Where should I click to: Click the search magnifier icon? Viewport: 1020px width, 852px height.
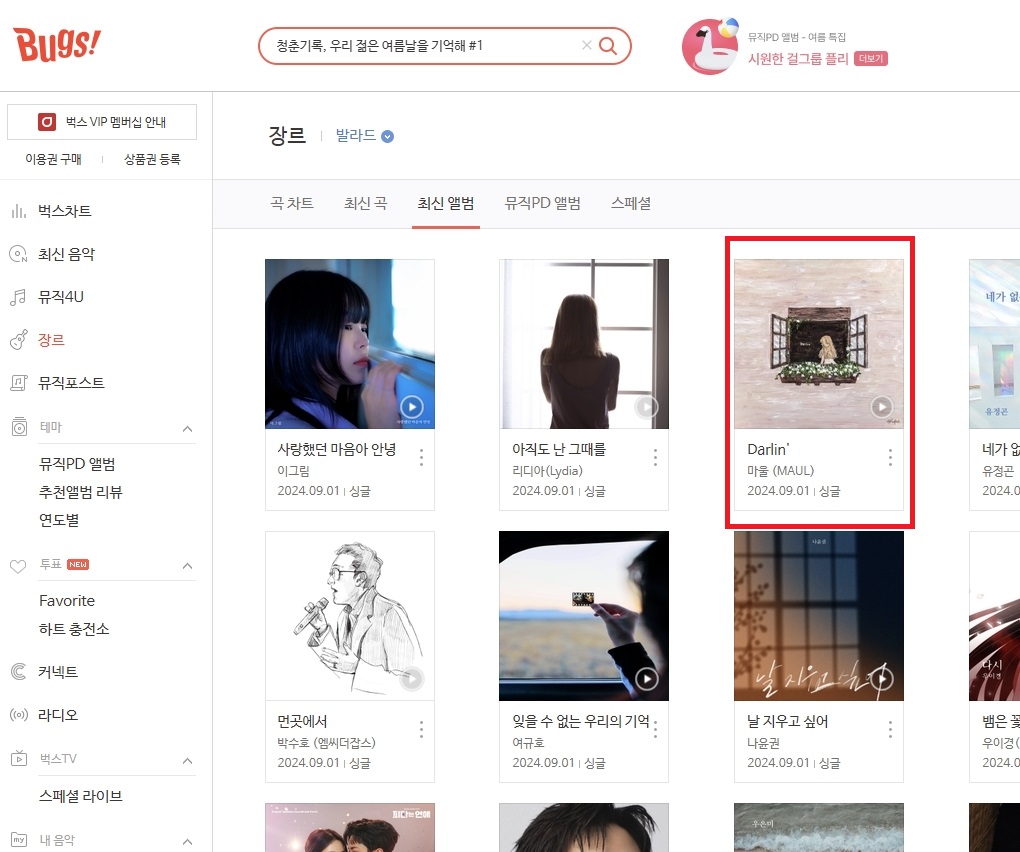point(608,46)
